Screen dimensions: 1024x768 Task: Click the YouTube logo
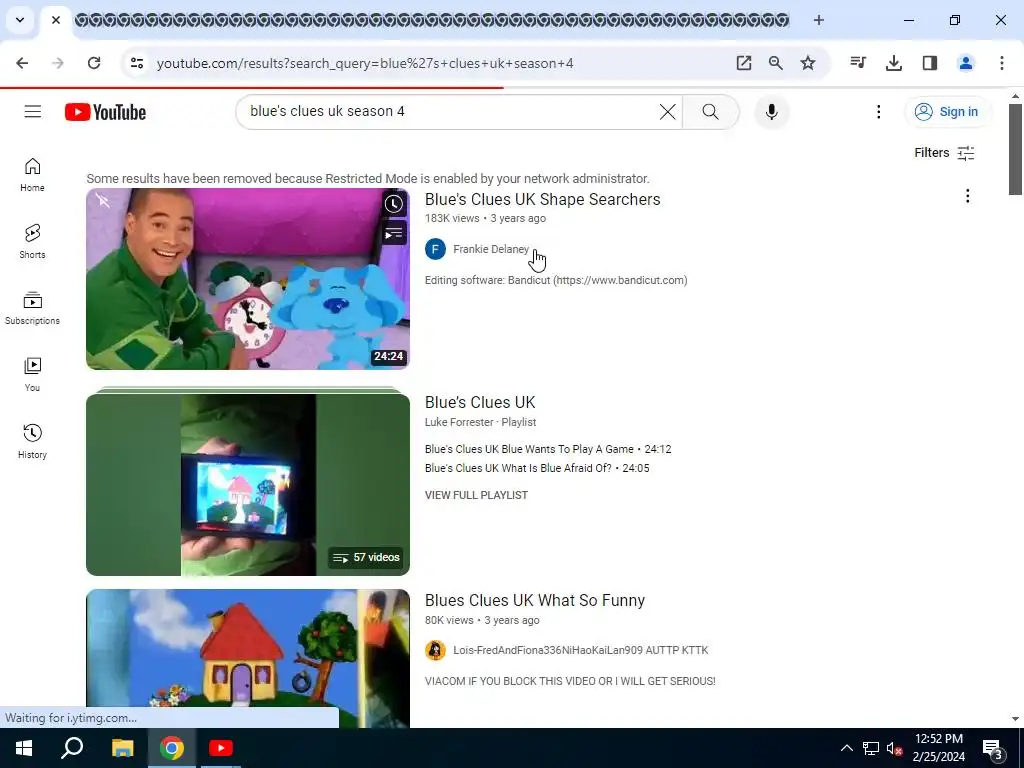coord(105,112)
